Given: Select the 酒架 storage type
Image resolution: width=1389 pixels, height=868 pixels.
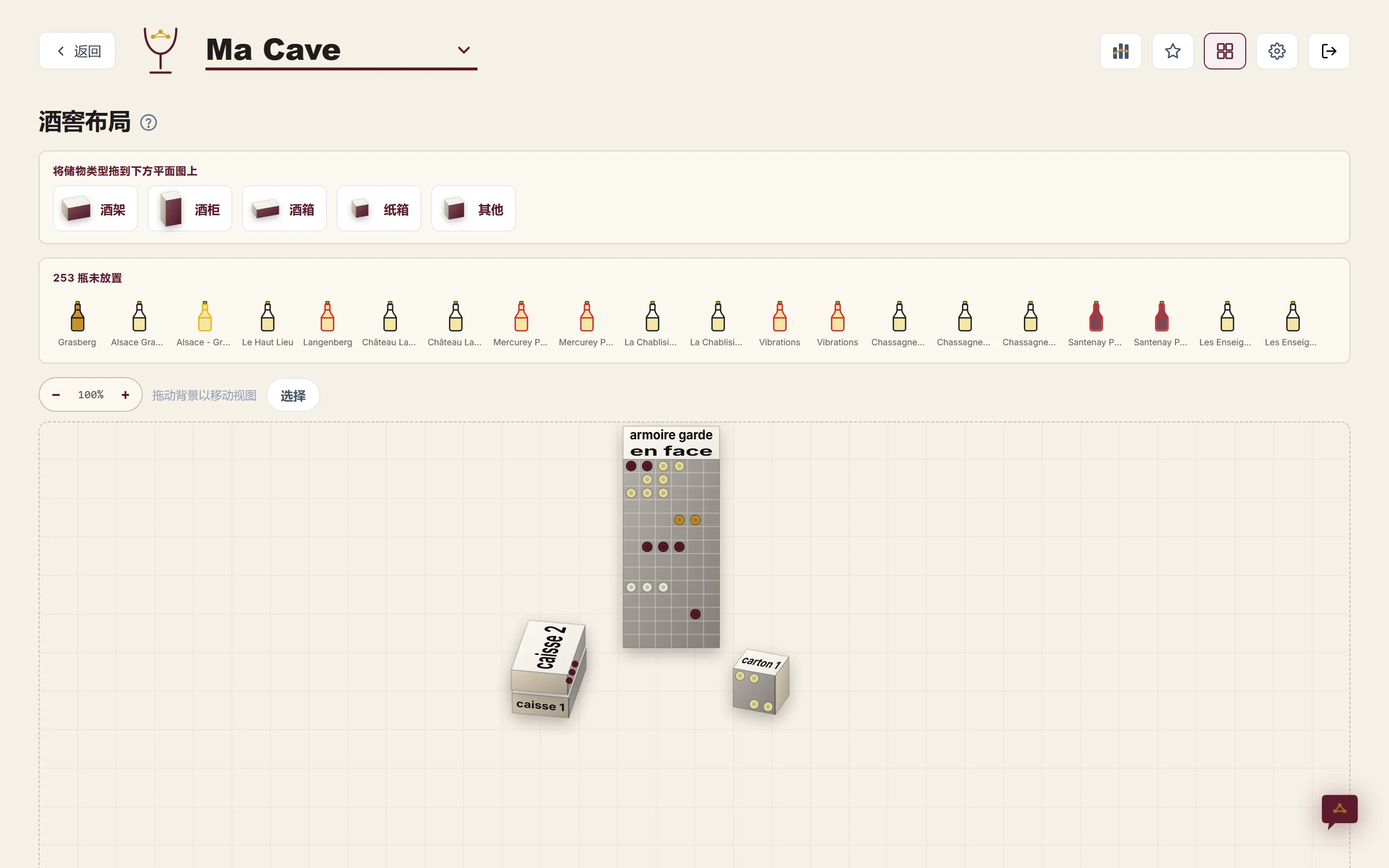Looking at the screenshot, I should tap(95, 208).
